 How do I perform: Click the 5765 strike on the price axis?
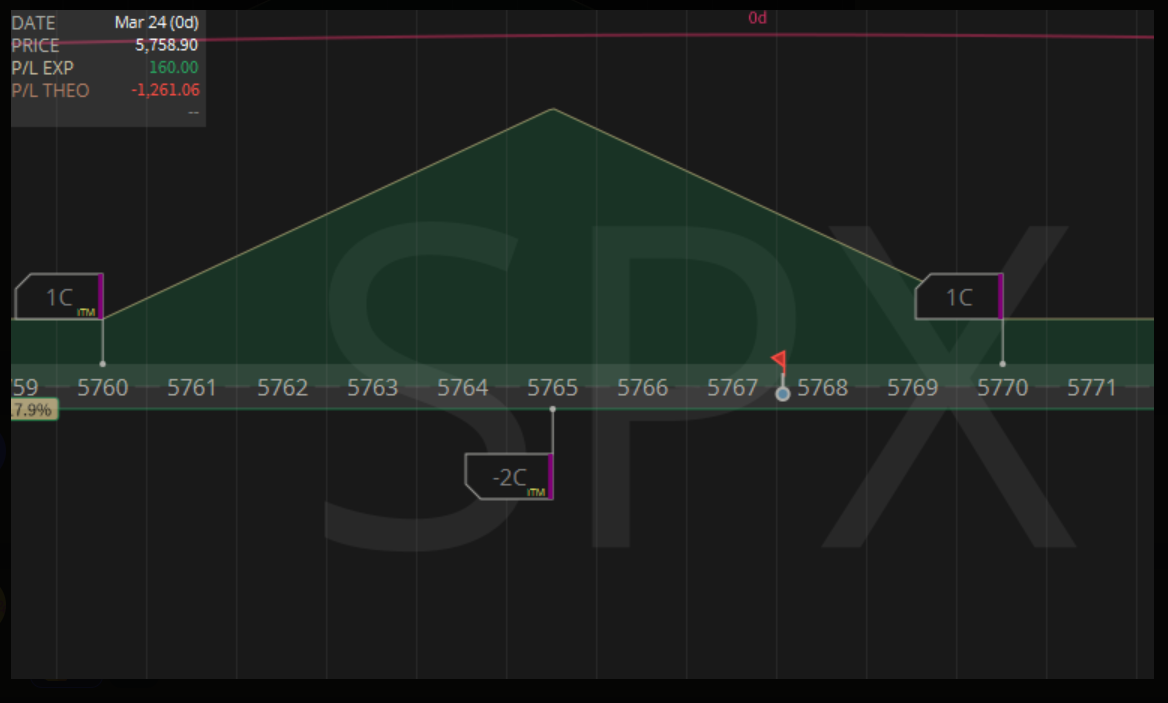(552, 387)
